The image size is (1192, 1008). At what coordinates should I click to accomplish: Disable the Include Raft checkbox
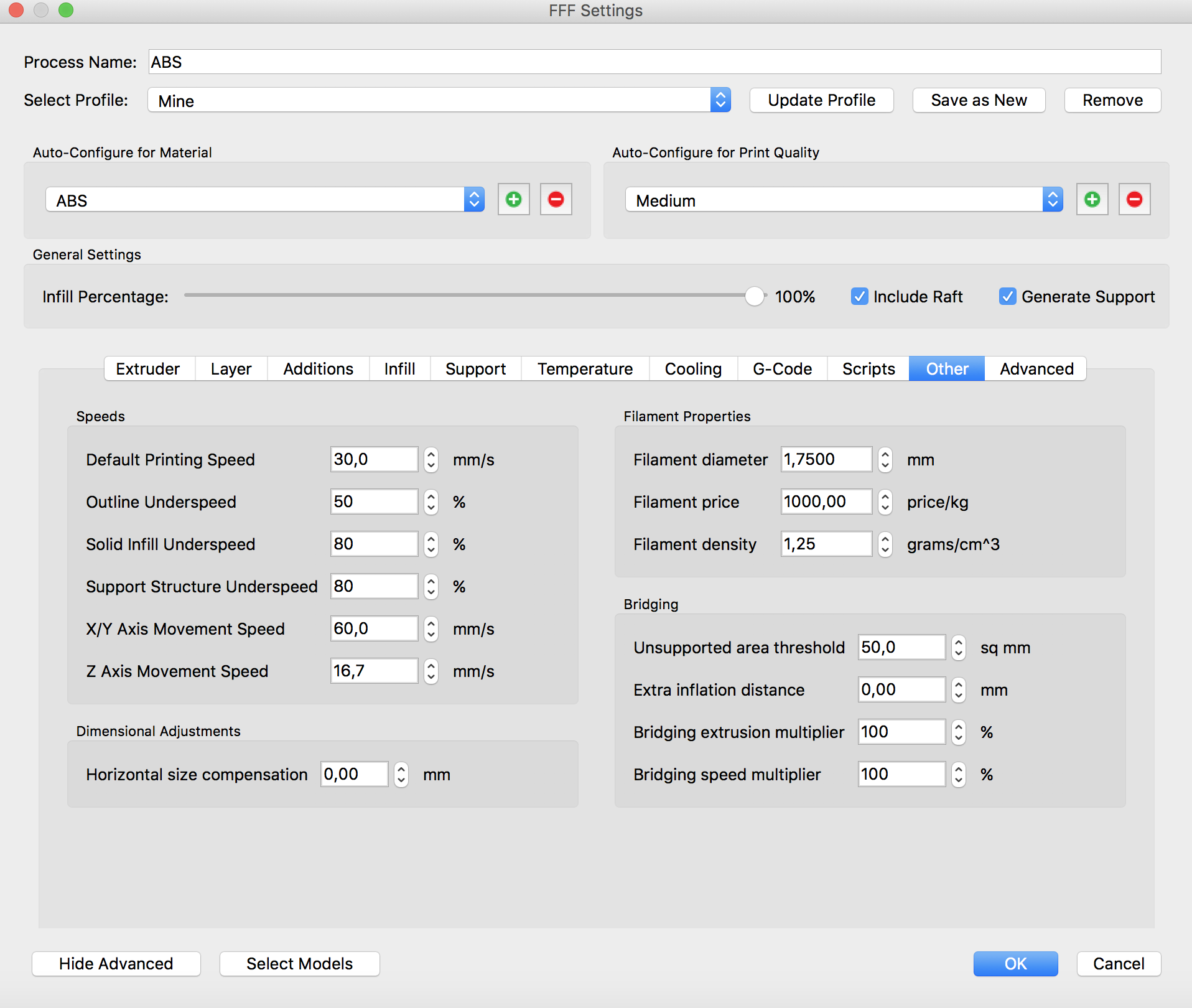(859, 297)
